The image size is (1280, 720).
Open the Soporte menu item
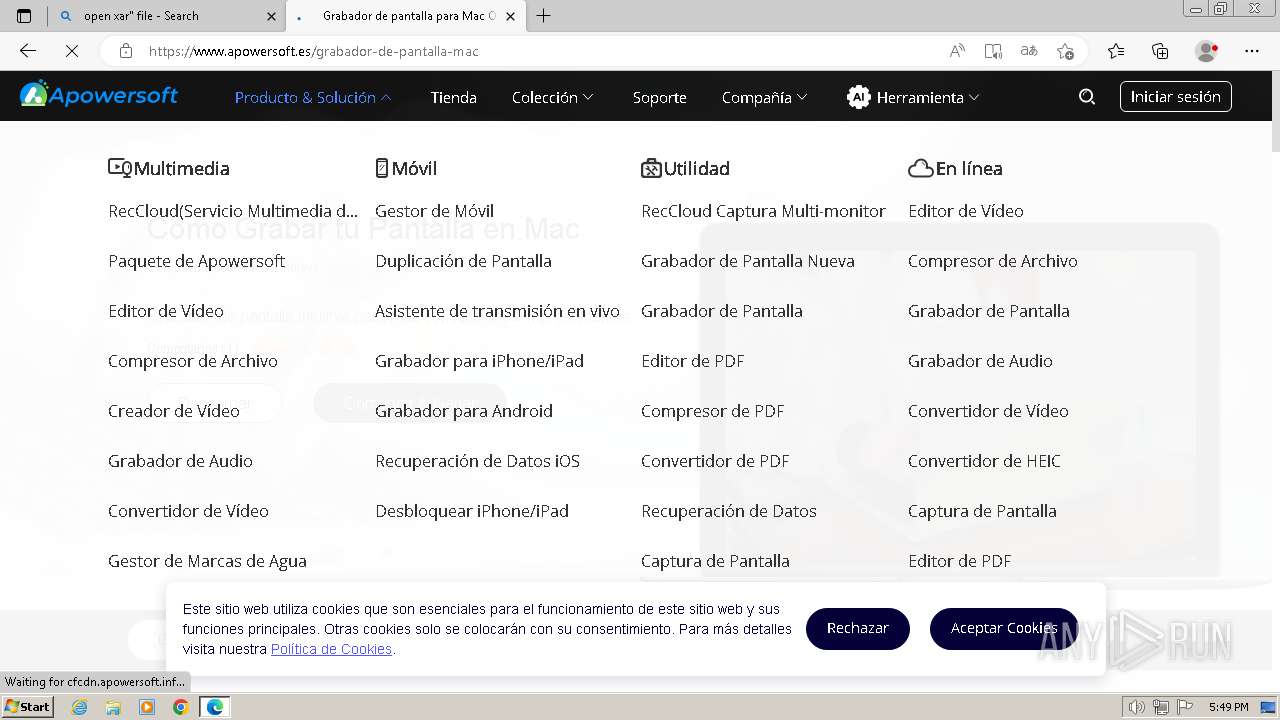pos(659,97)
